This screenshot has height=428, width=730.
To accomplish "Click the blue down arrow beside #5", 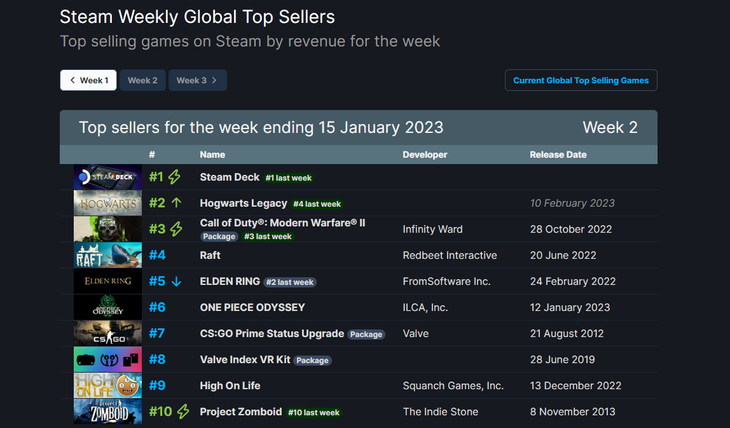I will 176,281.
